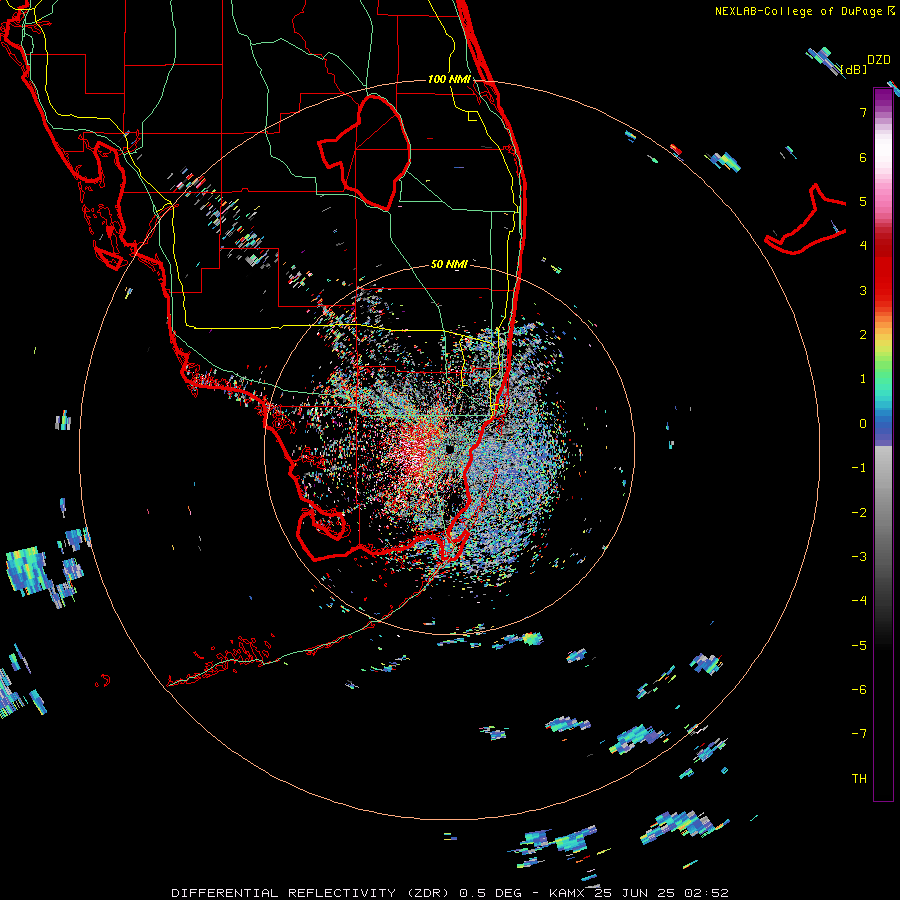This screenshot has width=900, height=900.
Task: Click the 4 value on the scale
Action: click(x=863, y=246)
